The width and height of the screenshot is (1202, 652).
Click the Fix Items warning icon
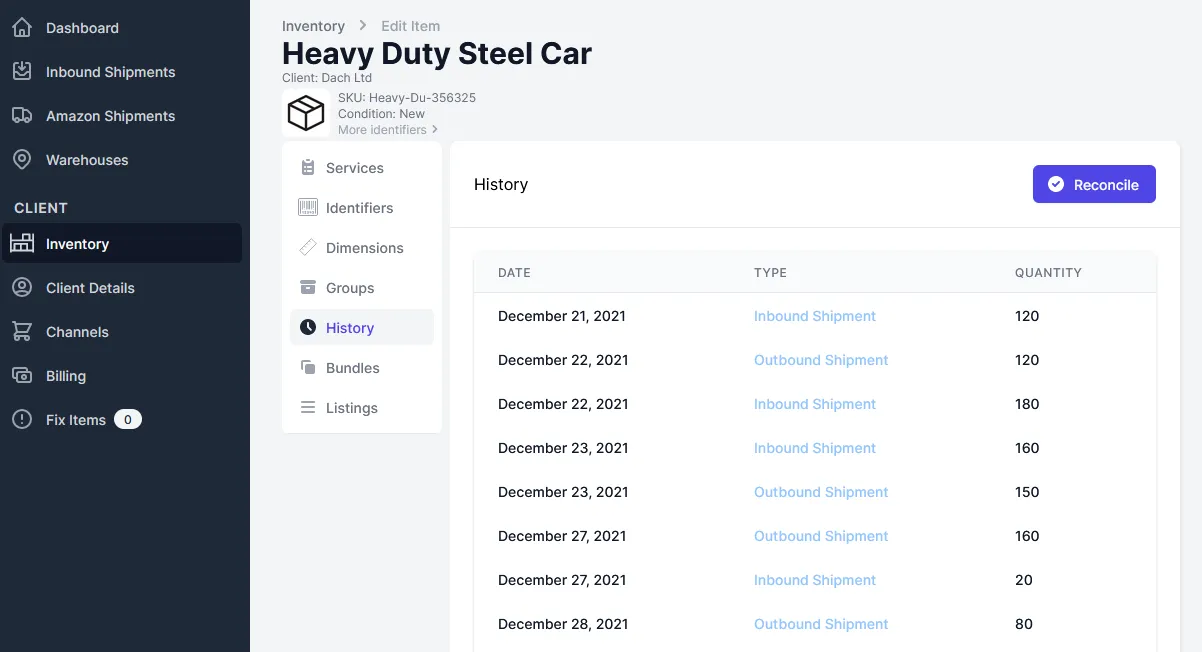(22, 420)
